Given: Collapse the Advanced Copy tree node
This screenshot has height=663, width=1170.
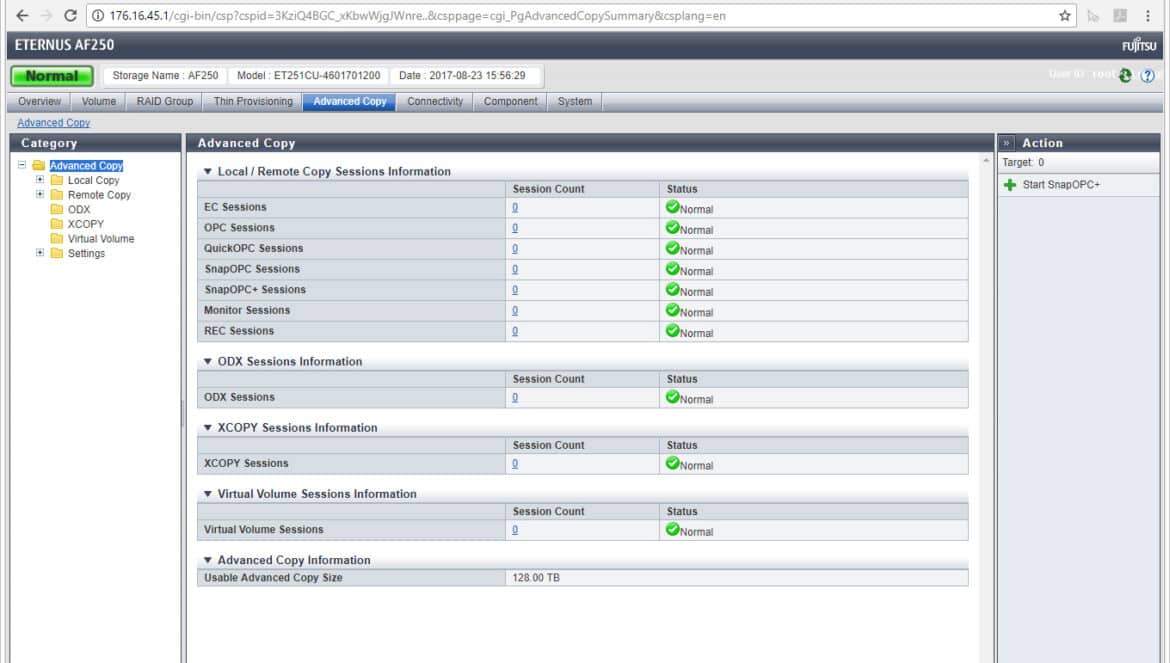Looking at the screenshot, I should pyautogui.click(x=22, y=165).
